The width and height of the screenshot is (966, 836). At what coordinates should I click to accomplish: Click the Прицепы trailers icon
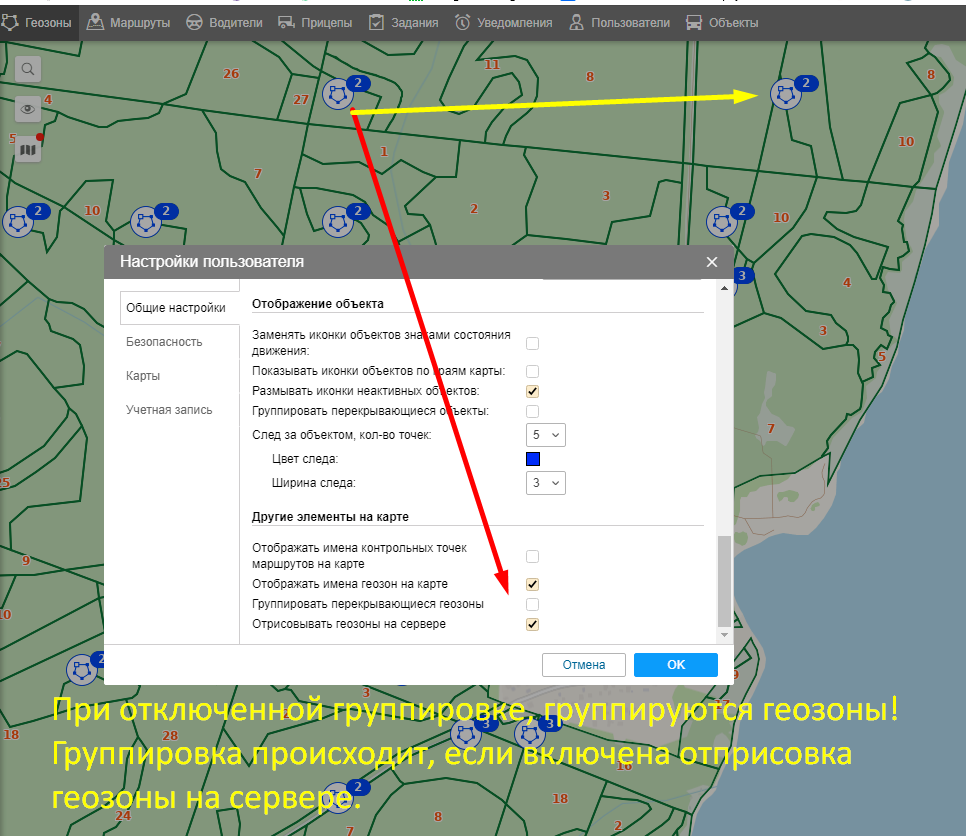coord(285,22)
